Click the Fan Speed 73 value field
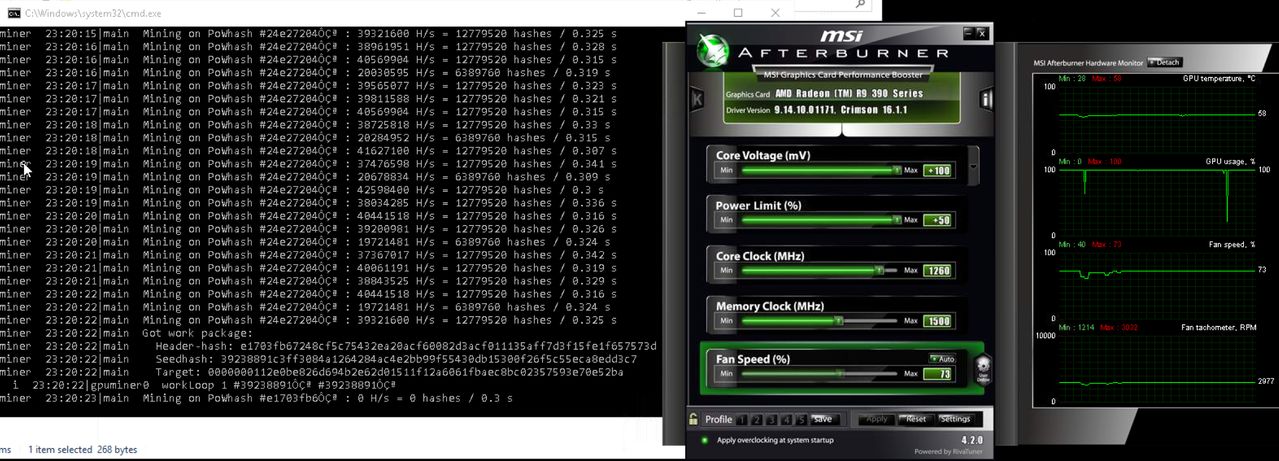Image resolution: width=1279 pixels, height=461 pixels. tap(938, 374)
